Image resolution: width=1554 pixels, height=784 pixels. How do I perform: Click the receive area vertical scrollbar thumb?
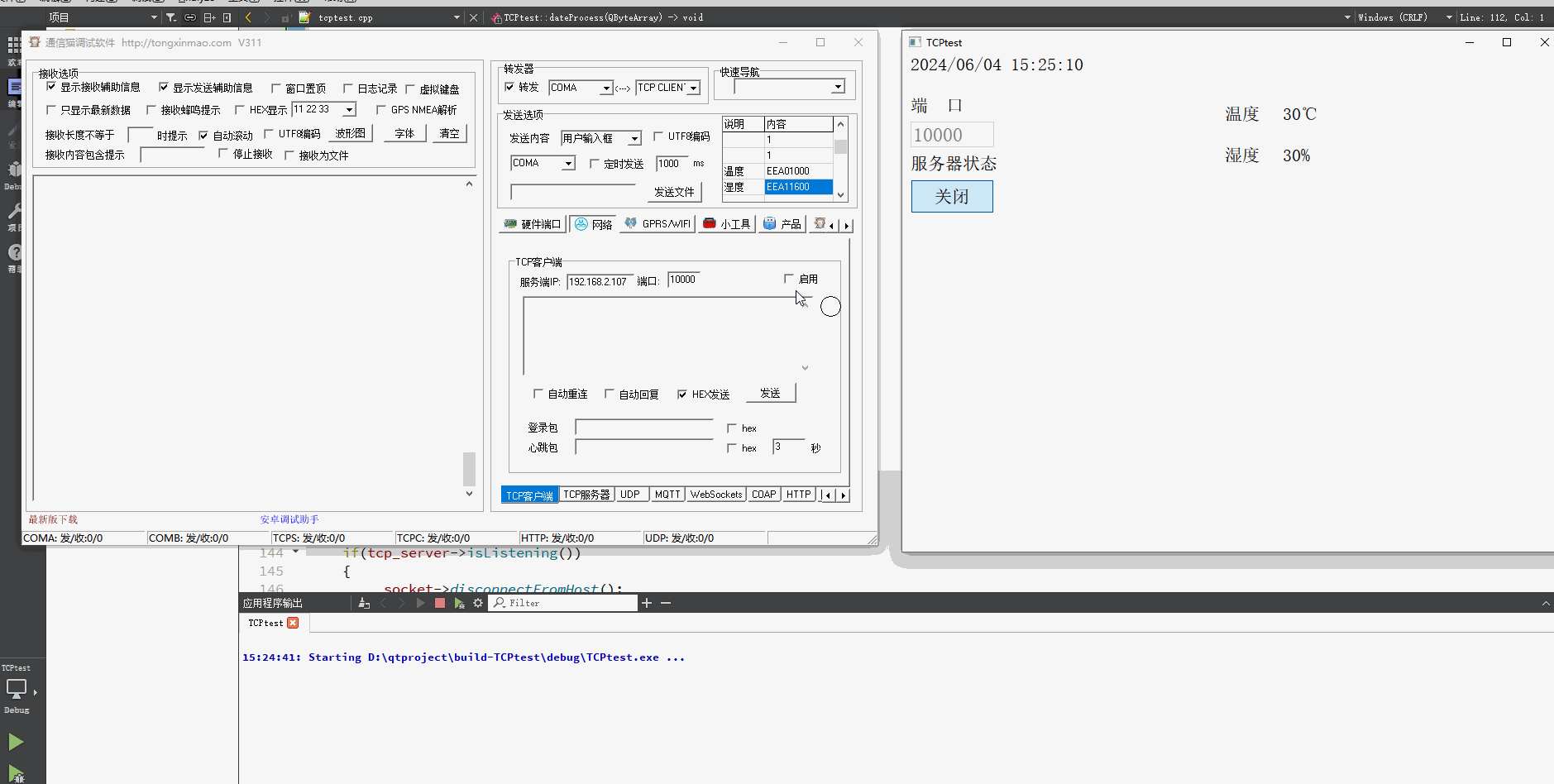469,469
